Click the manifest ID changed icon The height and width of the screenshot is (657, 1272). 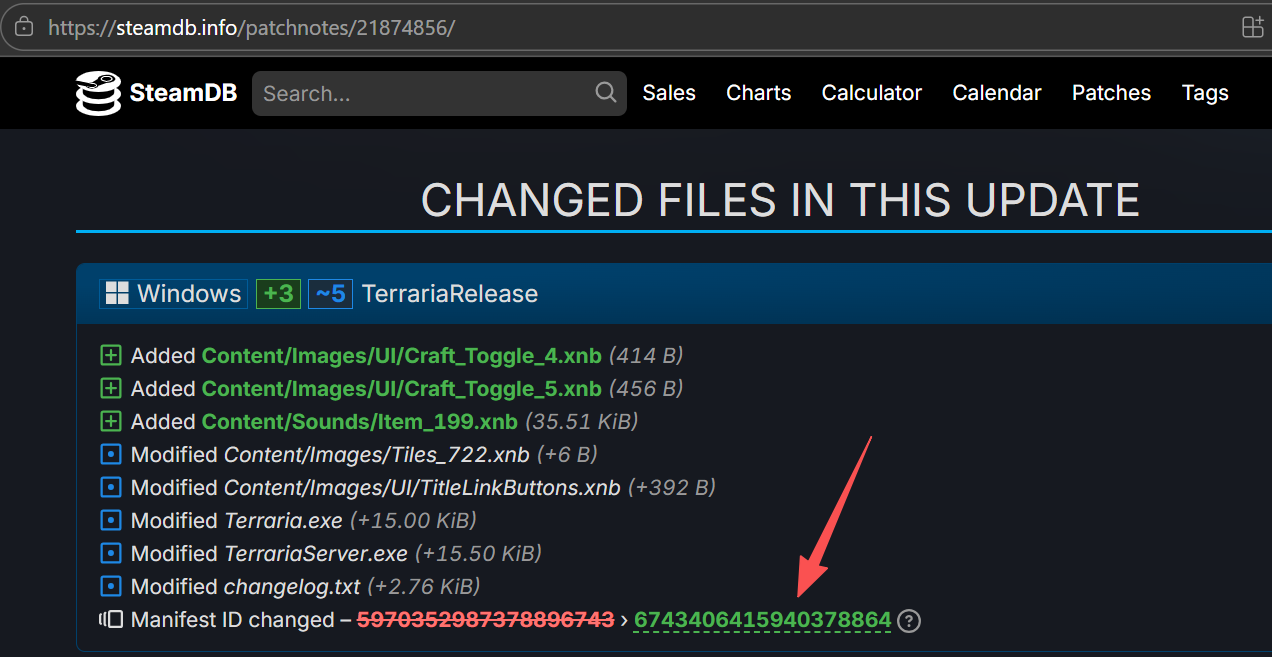pyautogui.click(x=111, y=620)
